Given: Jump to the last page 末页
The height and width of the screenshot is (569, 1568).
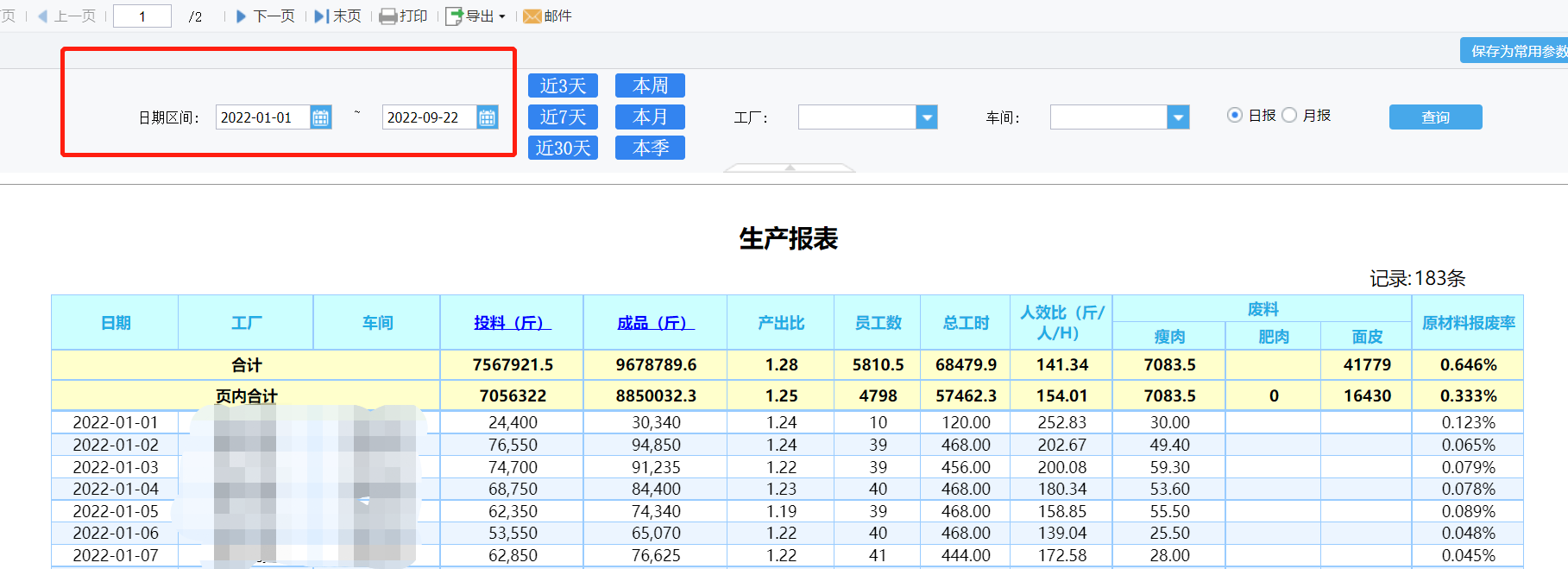Looking at the screenshot, I should [x=338, y=16].
